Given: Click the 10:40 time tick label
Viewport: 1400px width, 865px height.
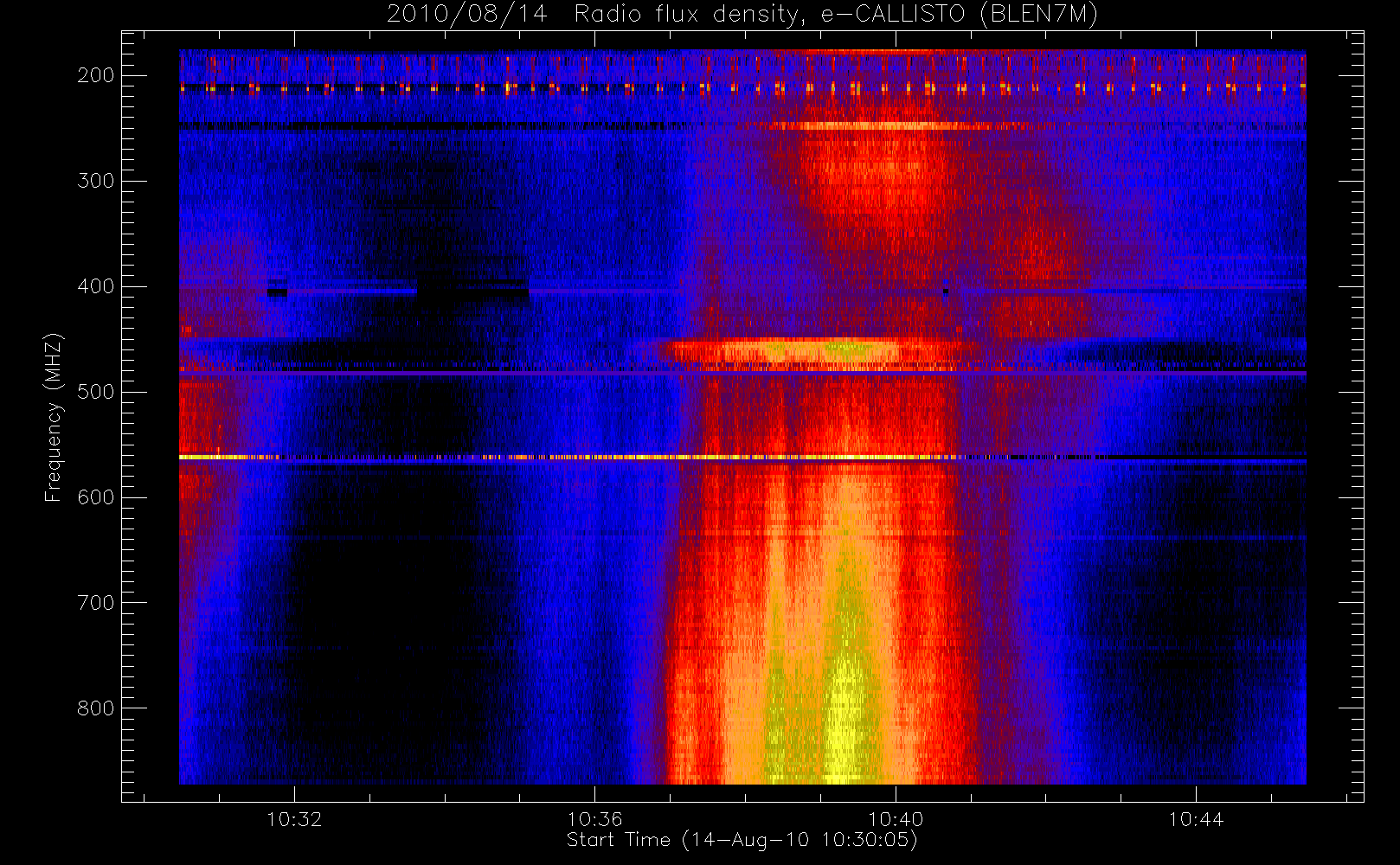Looking at the screenshot, I should coord(896,819).
